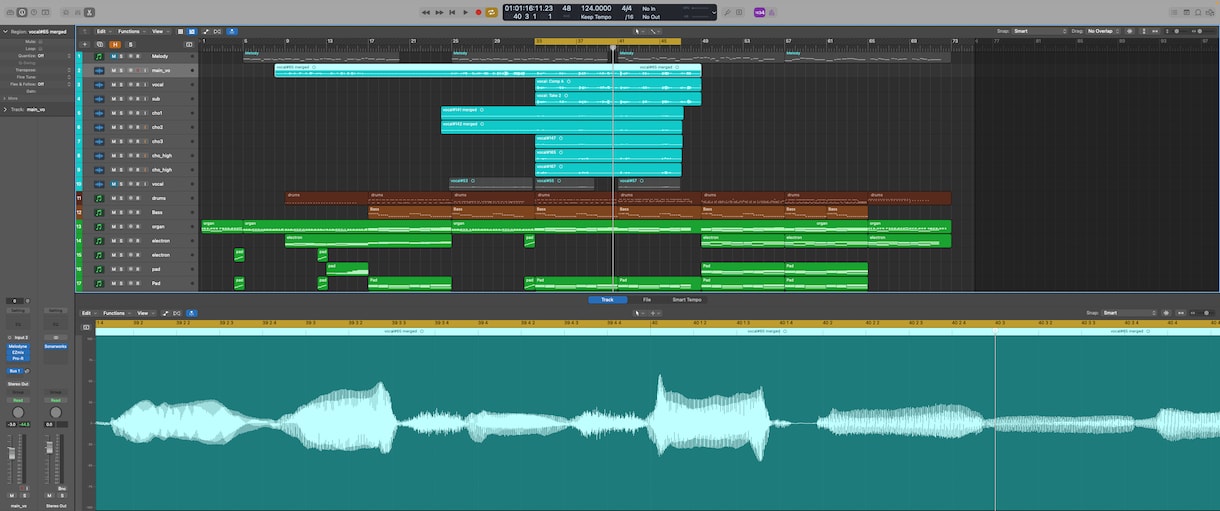
Task: Click the Rewind transport button
Action: tap(426, 12)
